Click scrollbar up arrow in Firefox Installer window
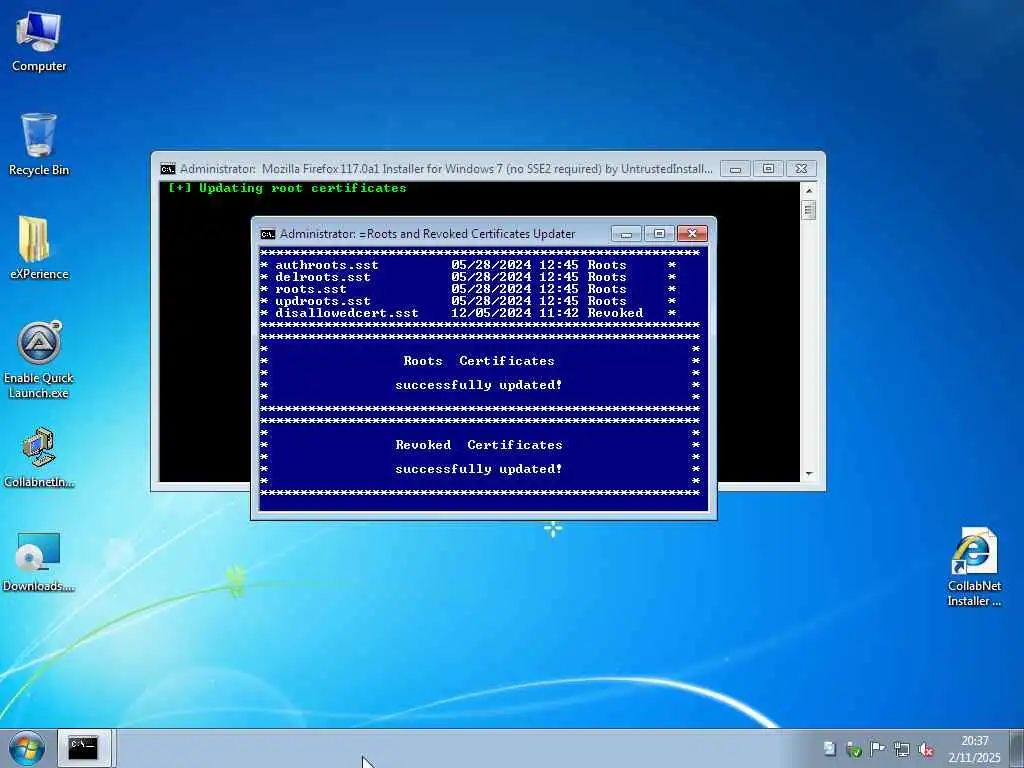Viewport: 1024px width, 768px height. pos(808,190)
